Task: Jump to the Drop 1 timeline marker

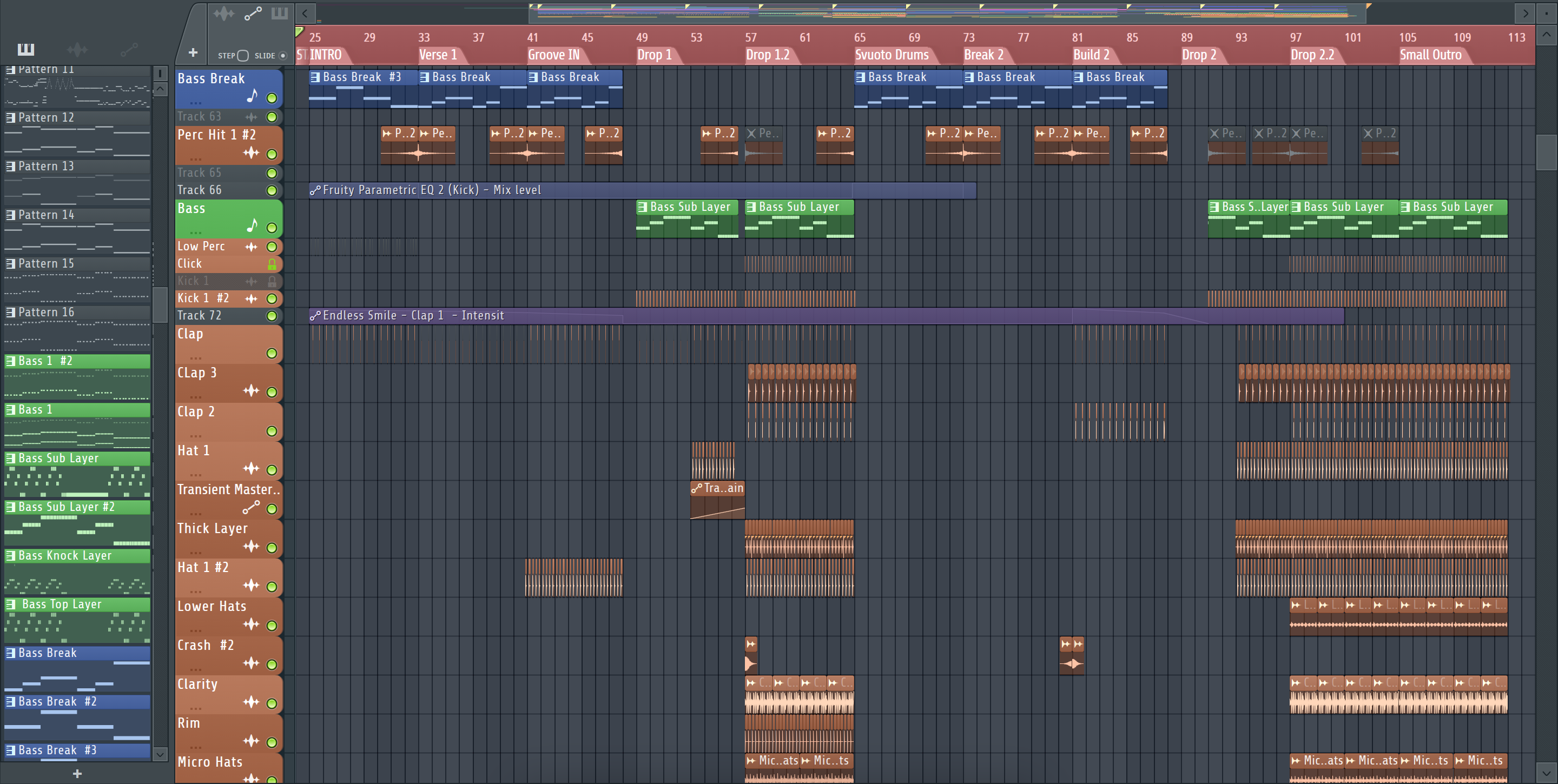Action: pos(655,55)
